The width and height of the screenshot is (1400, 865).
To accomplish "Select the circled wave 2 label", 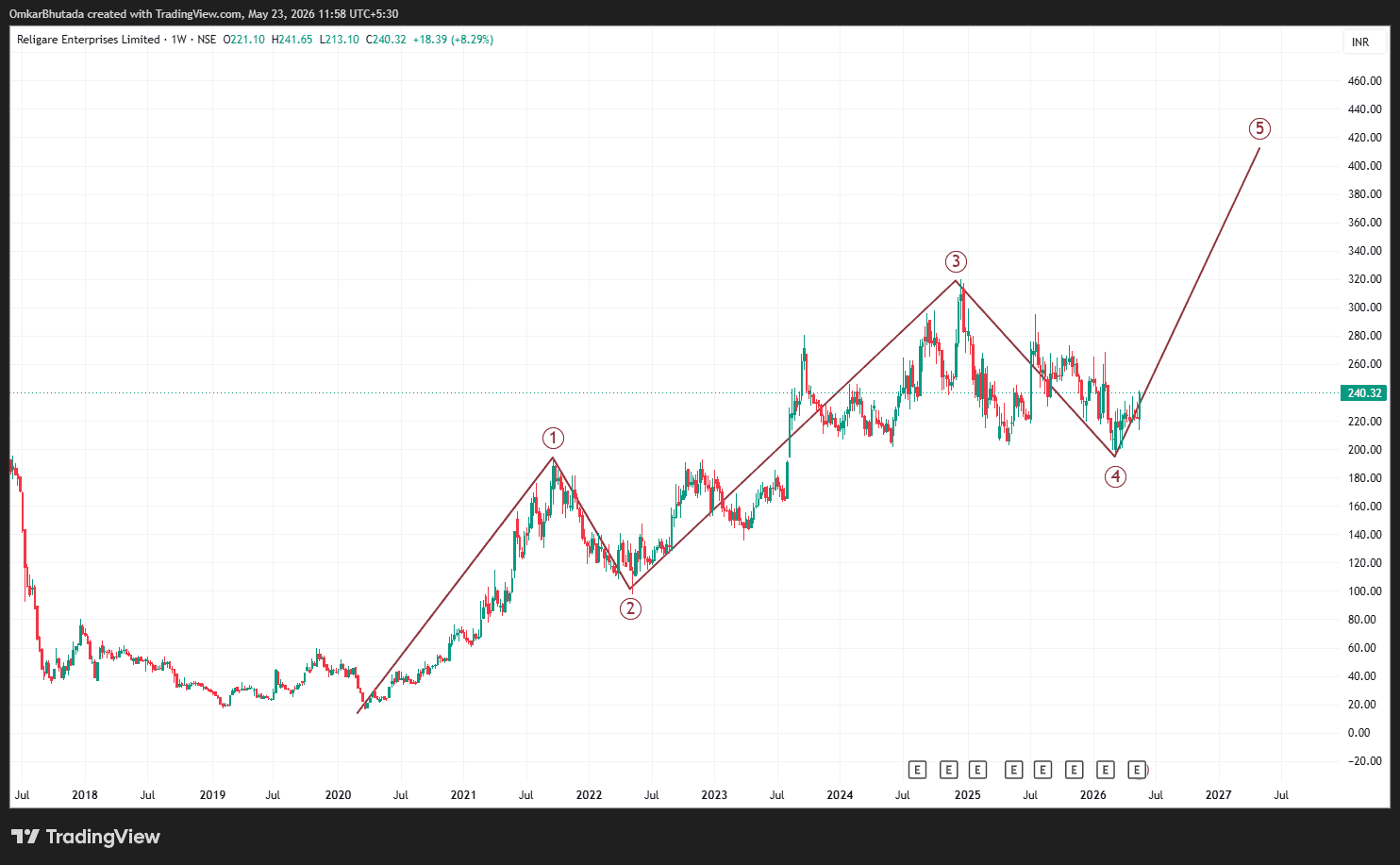I will [x=630, y=608].
